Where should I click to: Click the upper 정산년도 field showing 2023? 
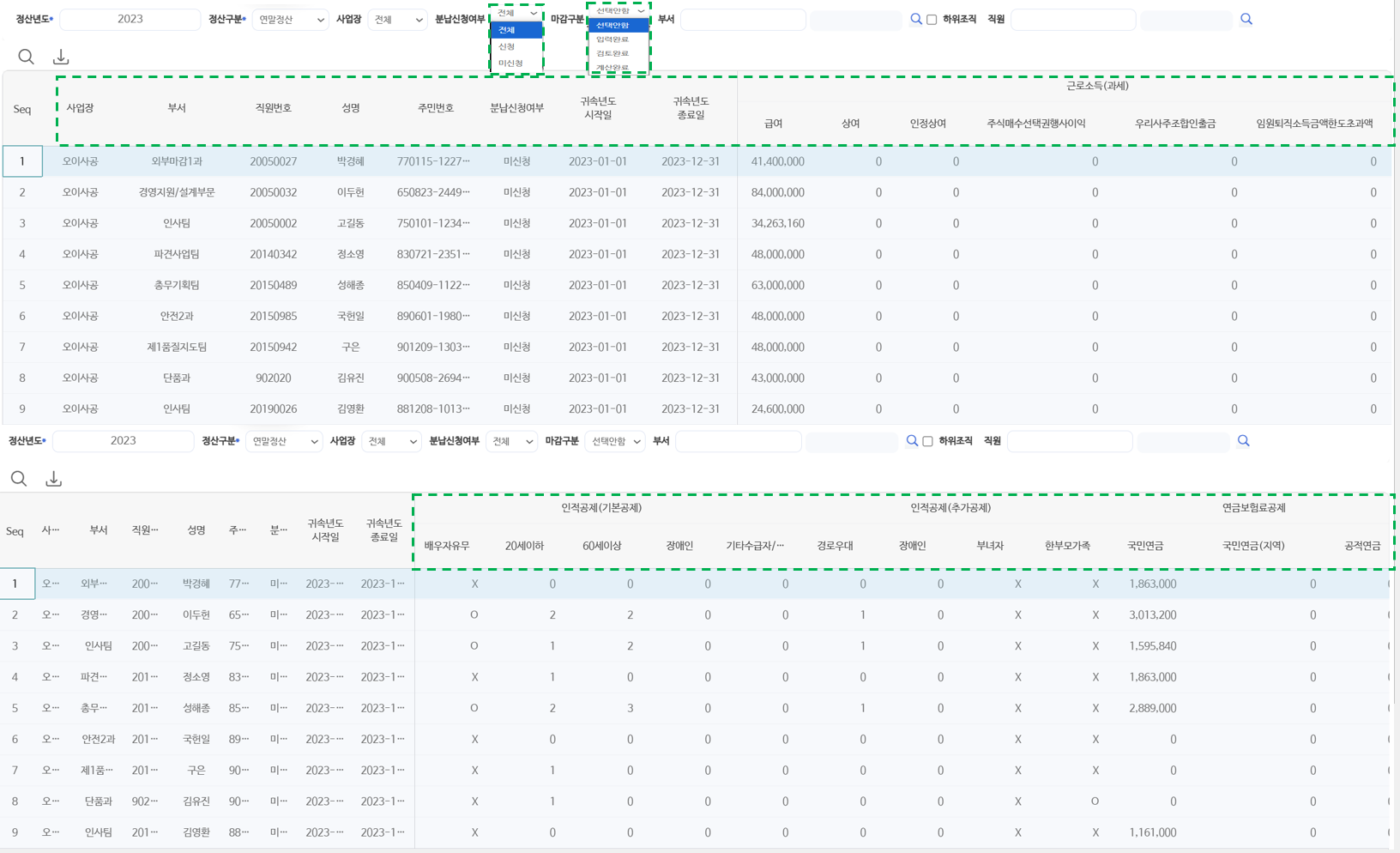pos(130,19)
